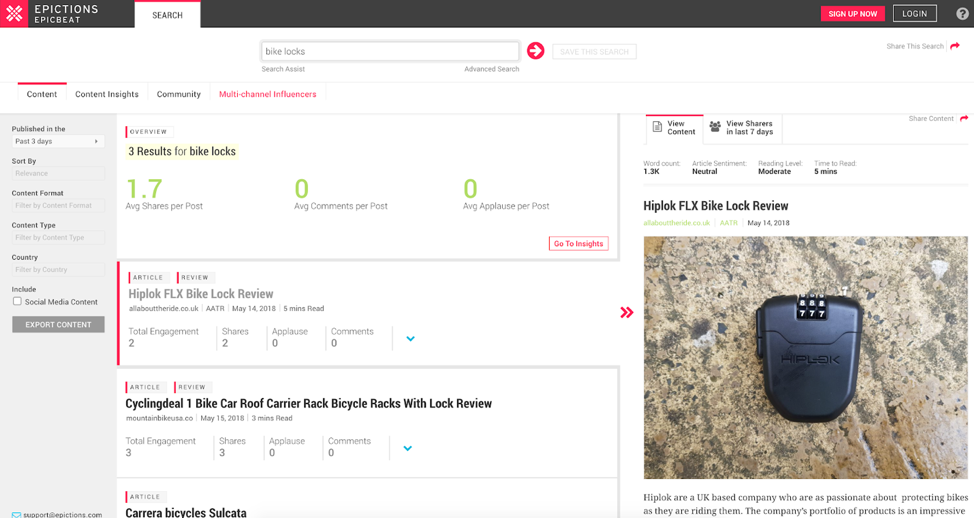The width and height of the screenshot is (974, 518).
Task: Open Multi-channel Influencers tab
Action: (268, 94)
